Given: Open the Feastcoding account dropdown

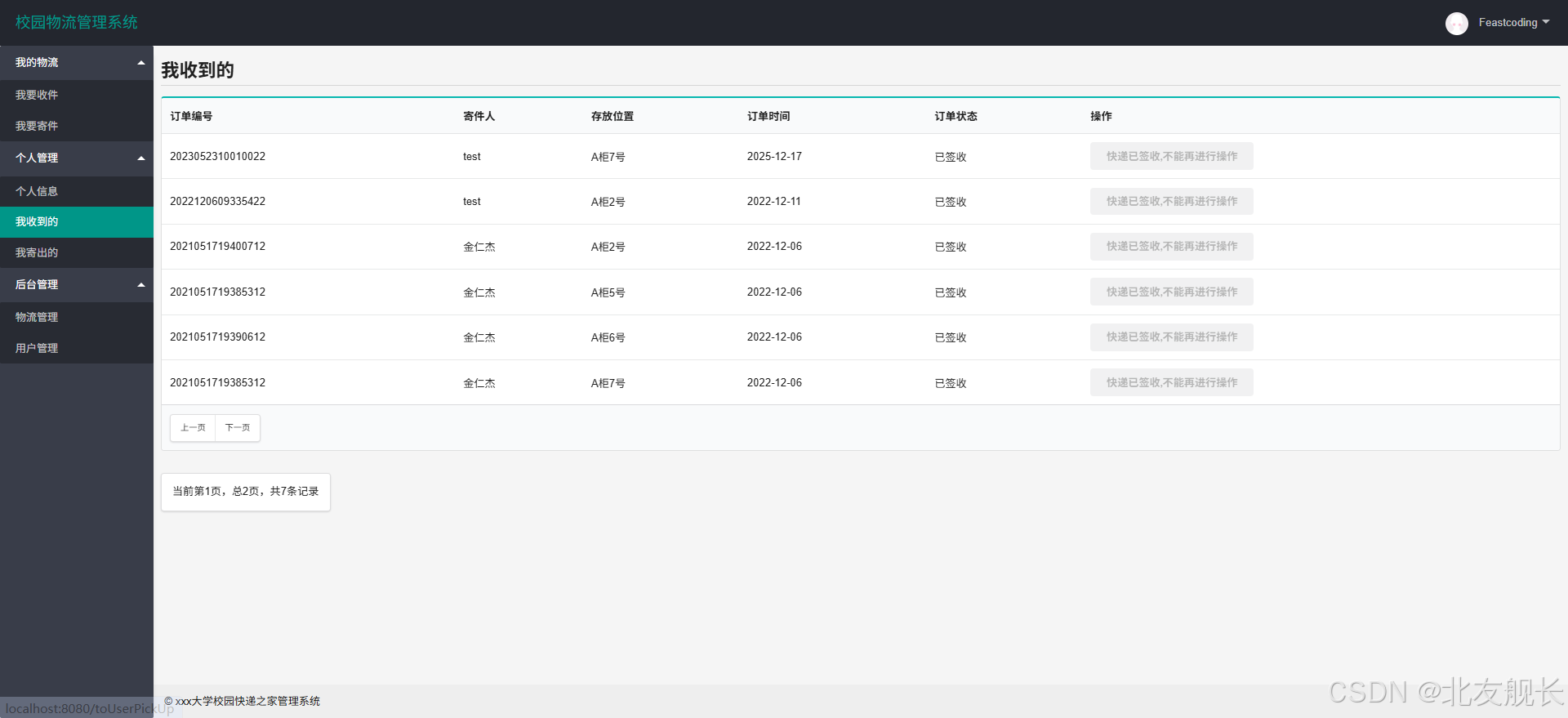Looking at the screenshot, I should tap(1513, 23).
